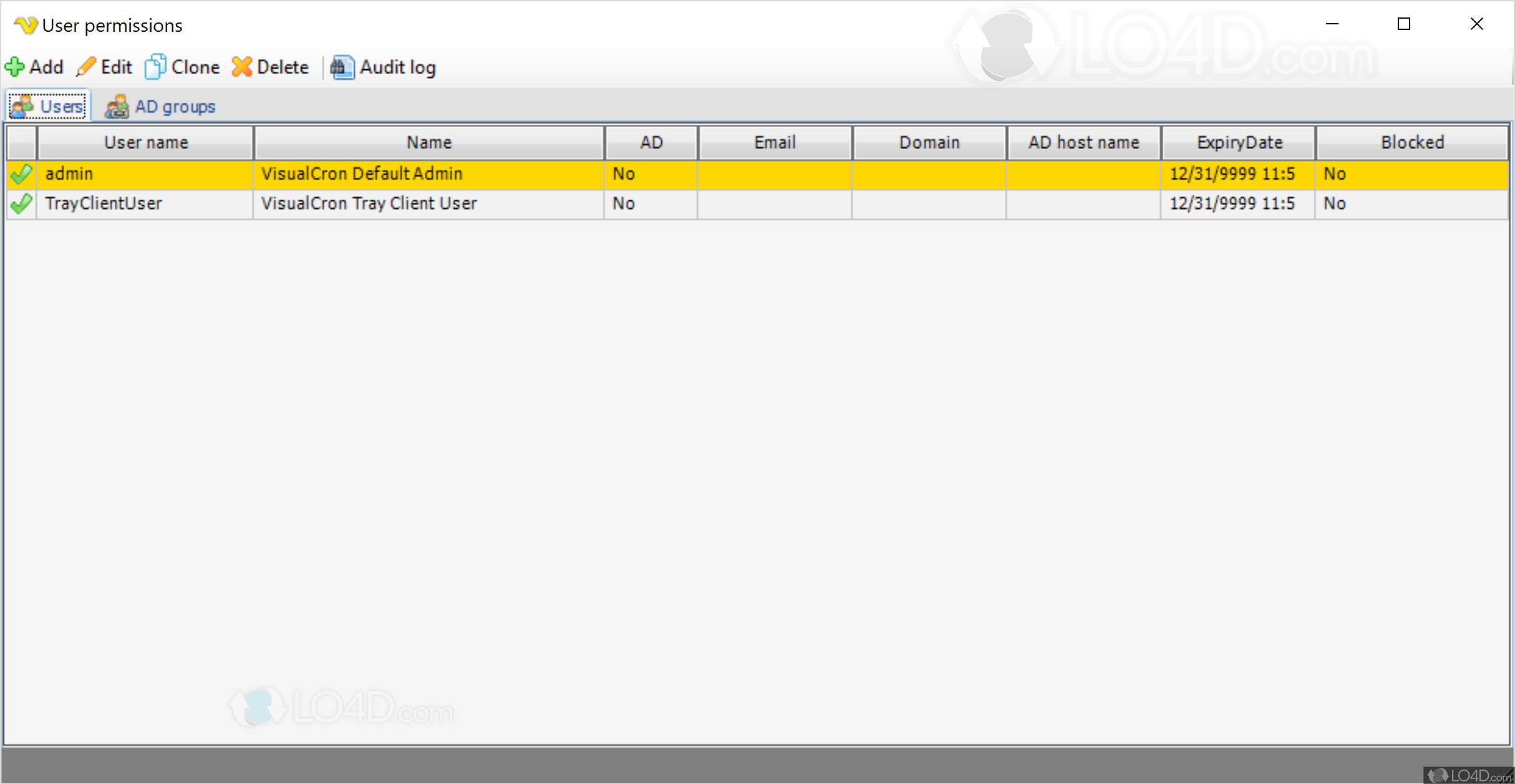Click the AD host name header
This screenshot has height=784, width=1515.
(x=1083, y=143)
